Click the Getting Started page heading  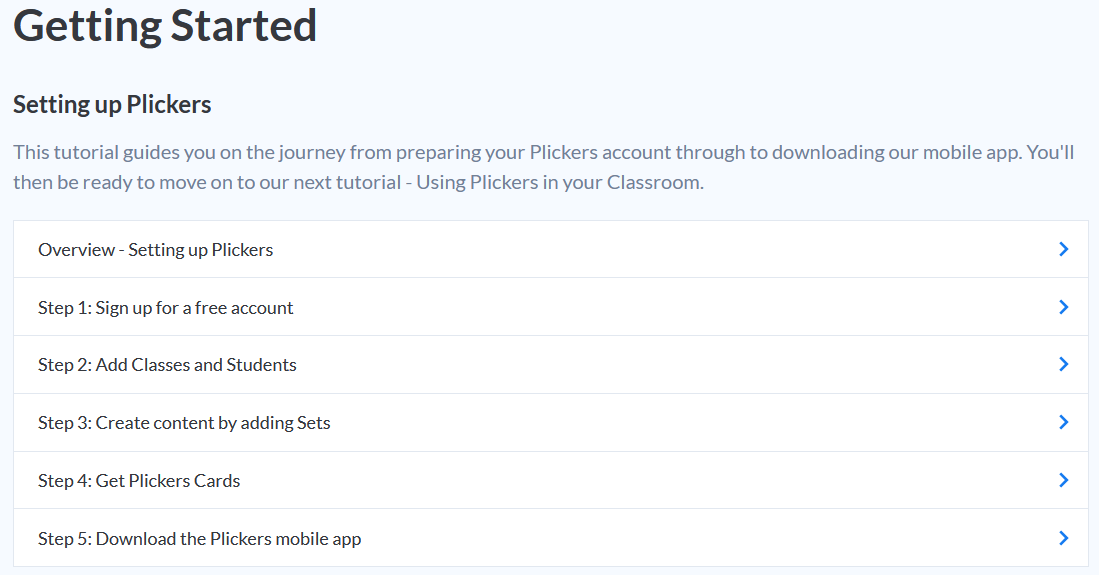tap(165, 27)
